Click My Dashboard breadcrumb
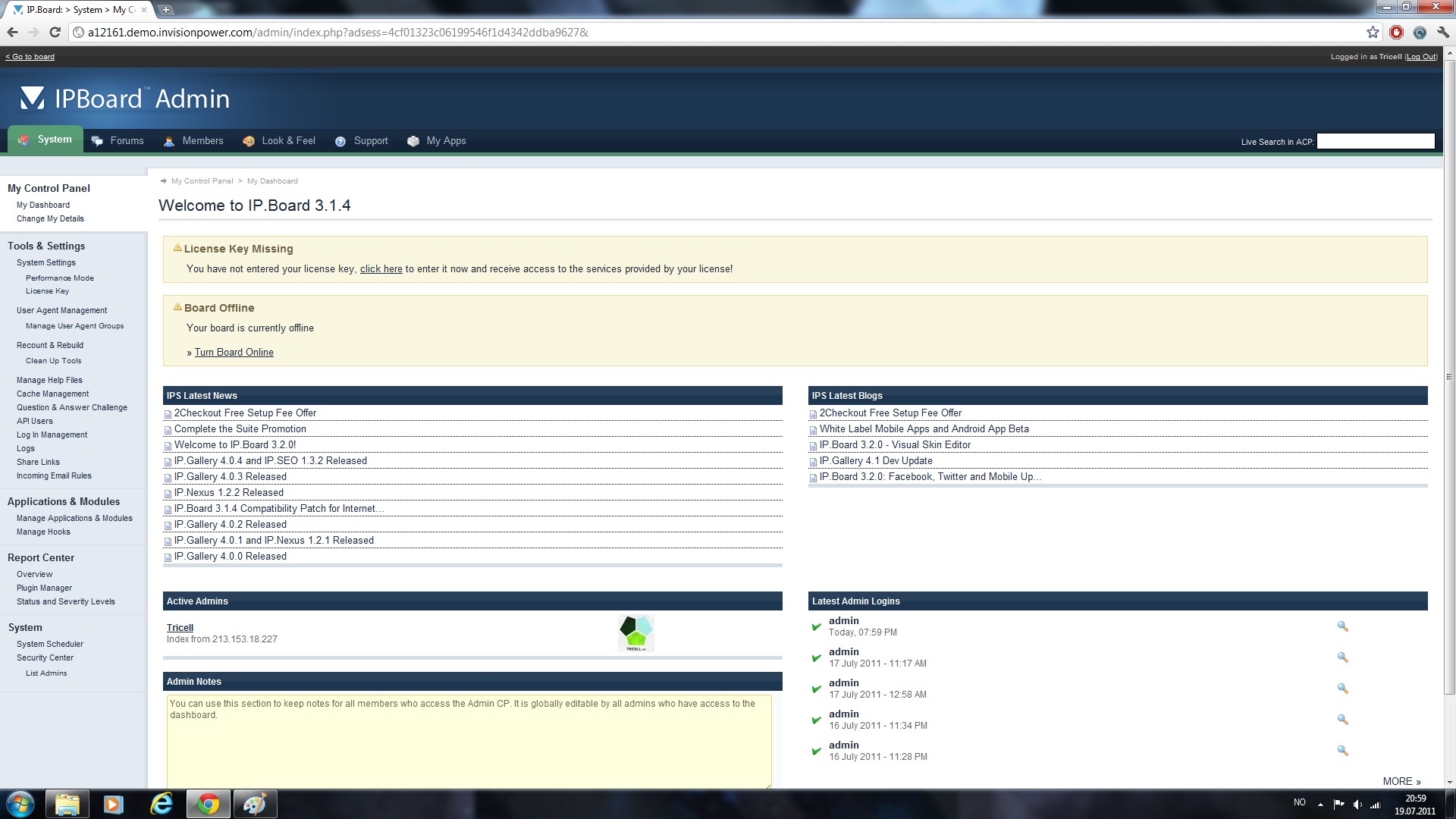1456x819 pixels. click(x=272, y=181)
